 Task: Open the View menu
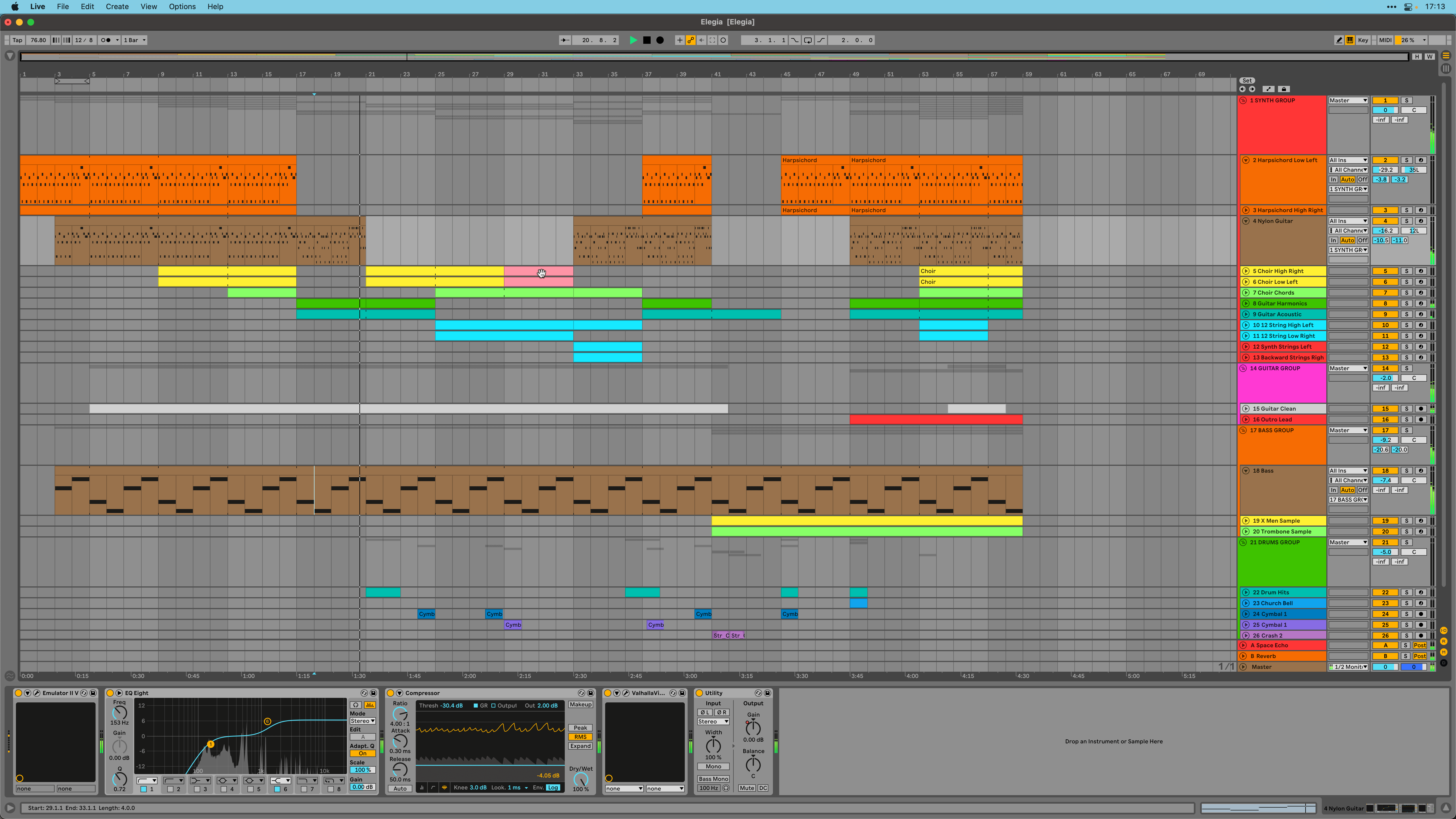[x=149, y=7]
